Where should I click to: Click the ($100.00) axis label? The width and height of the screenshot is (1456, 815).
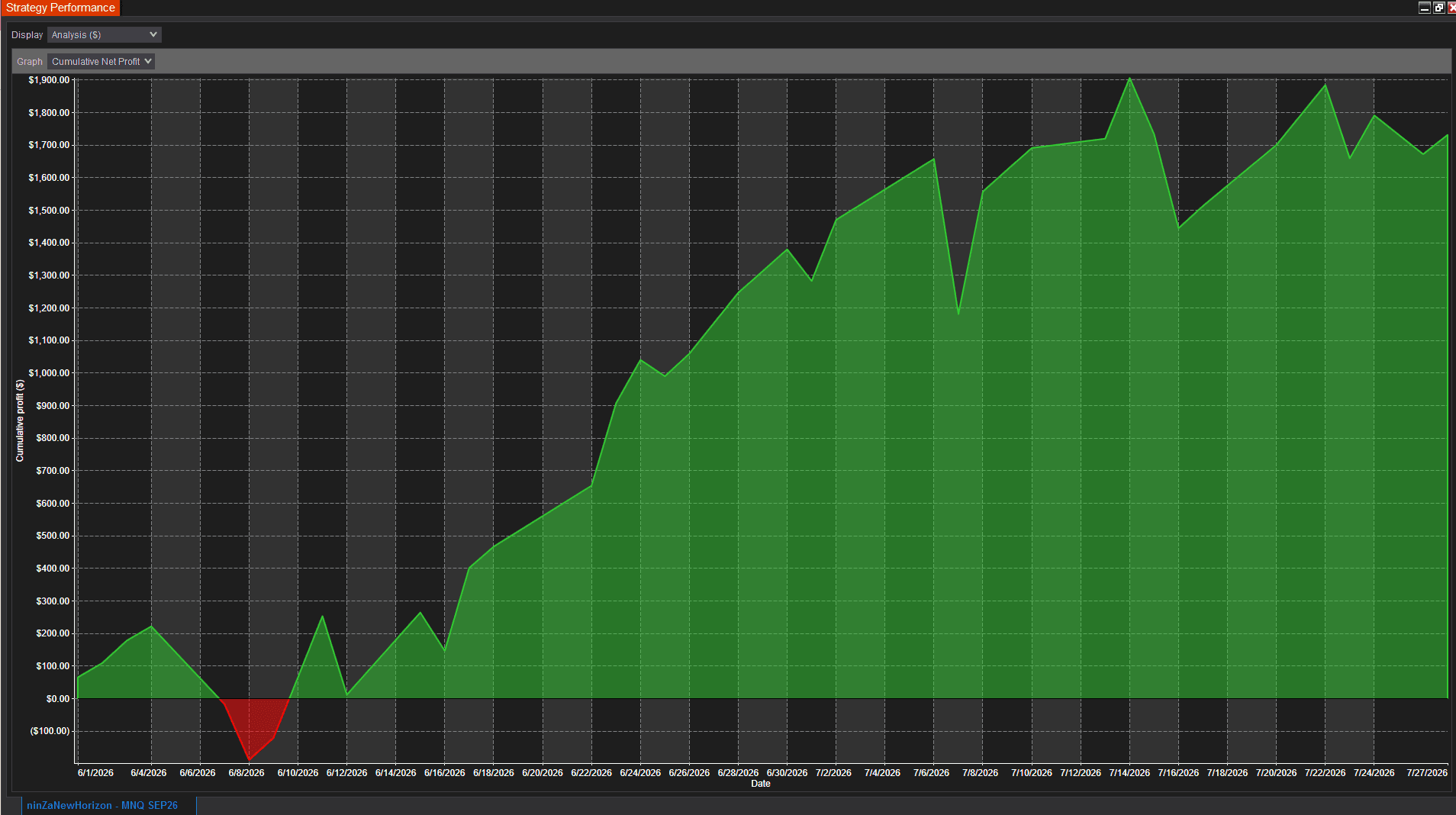[x=50, y=731]
